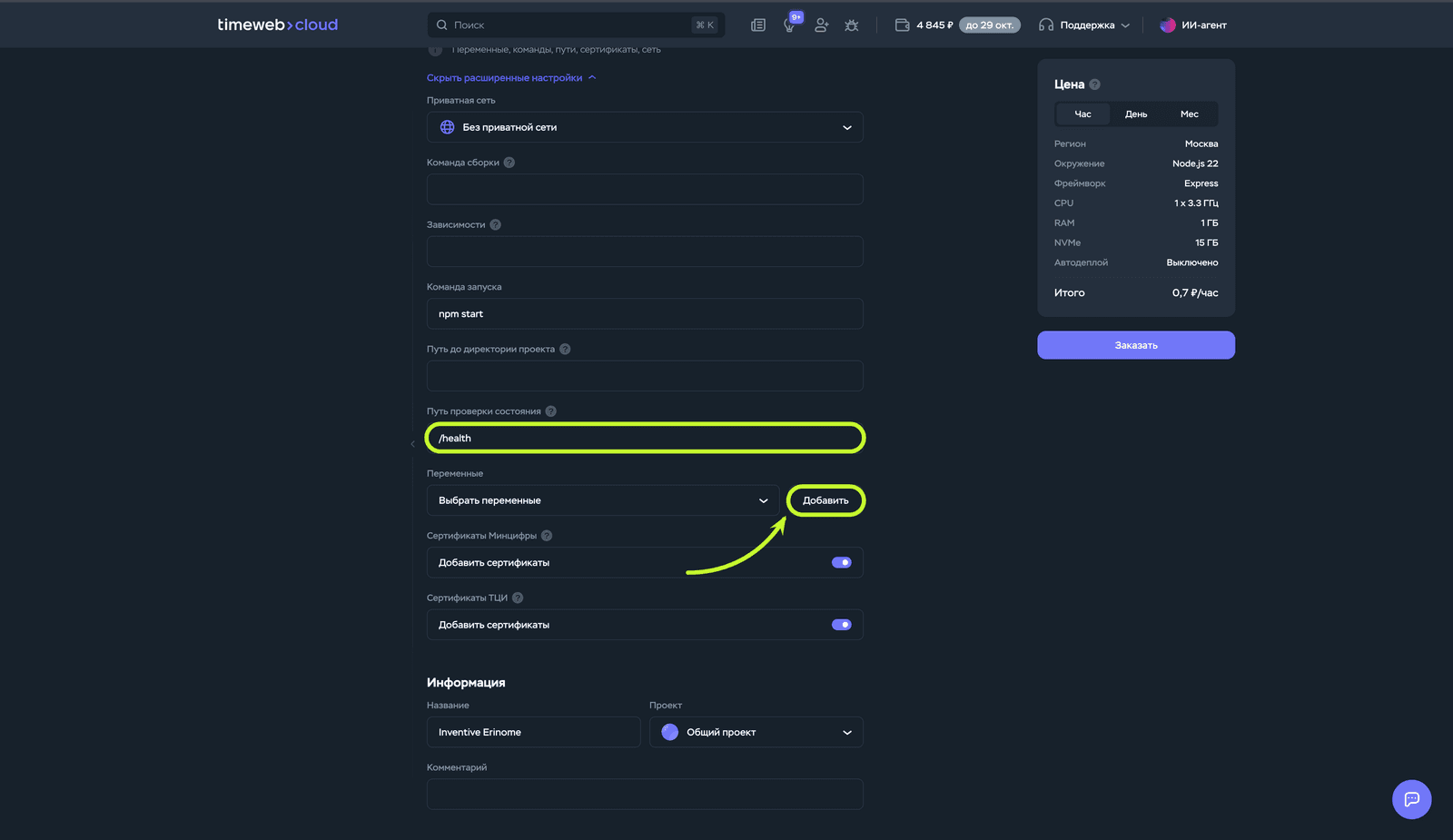1453x840 pixels.
Task: Click the Комментарий input field
Action: [645, 795]
